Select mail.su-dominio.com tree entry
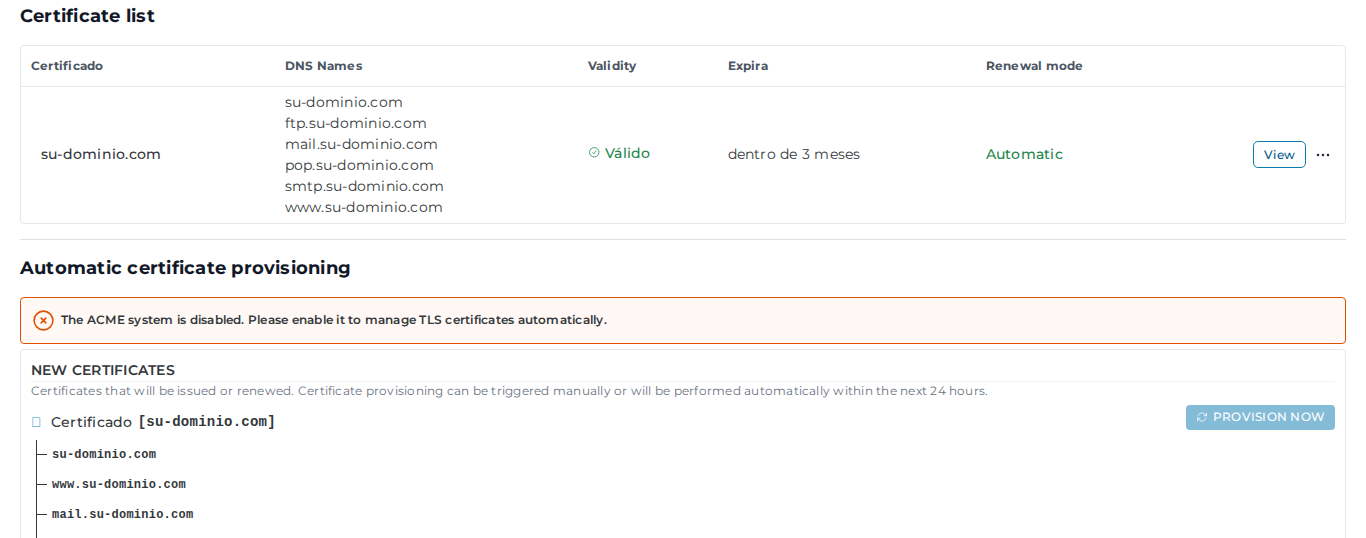The width and height of the screenshot is (1366, 538). 123,514
